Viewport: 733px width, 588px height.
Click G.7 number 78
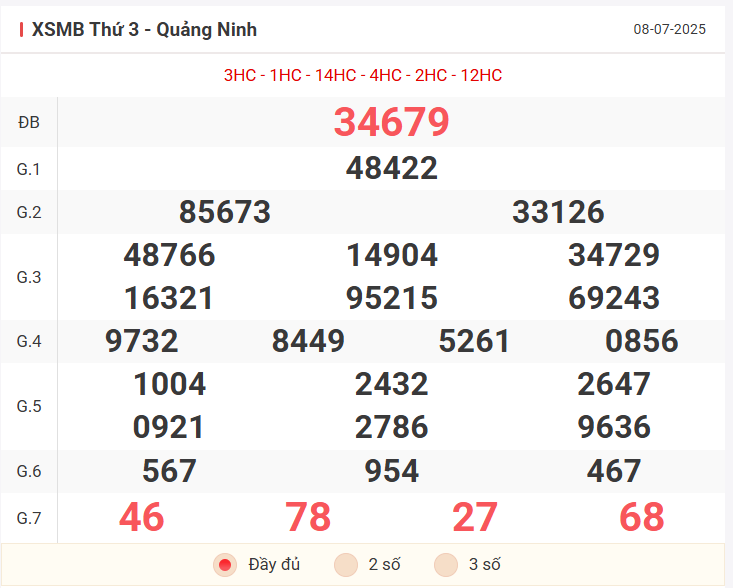click(x=308, y=517)
